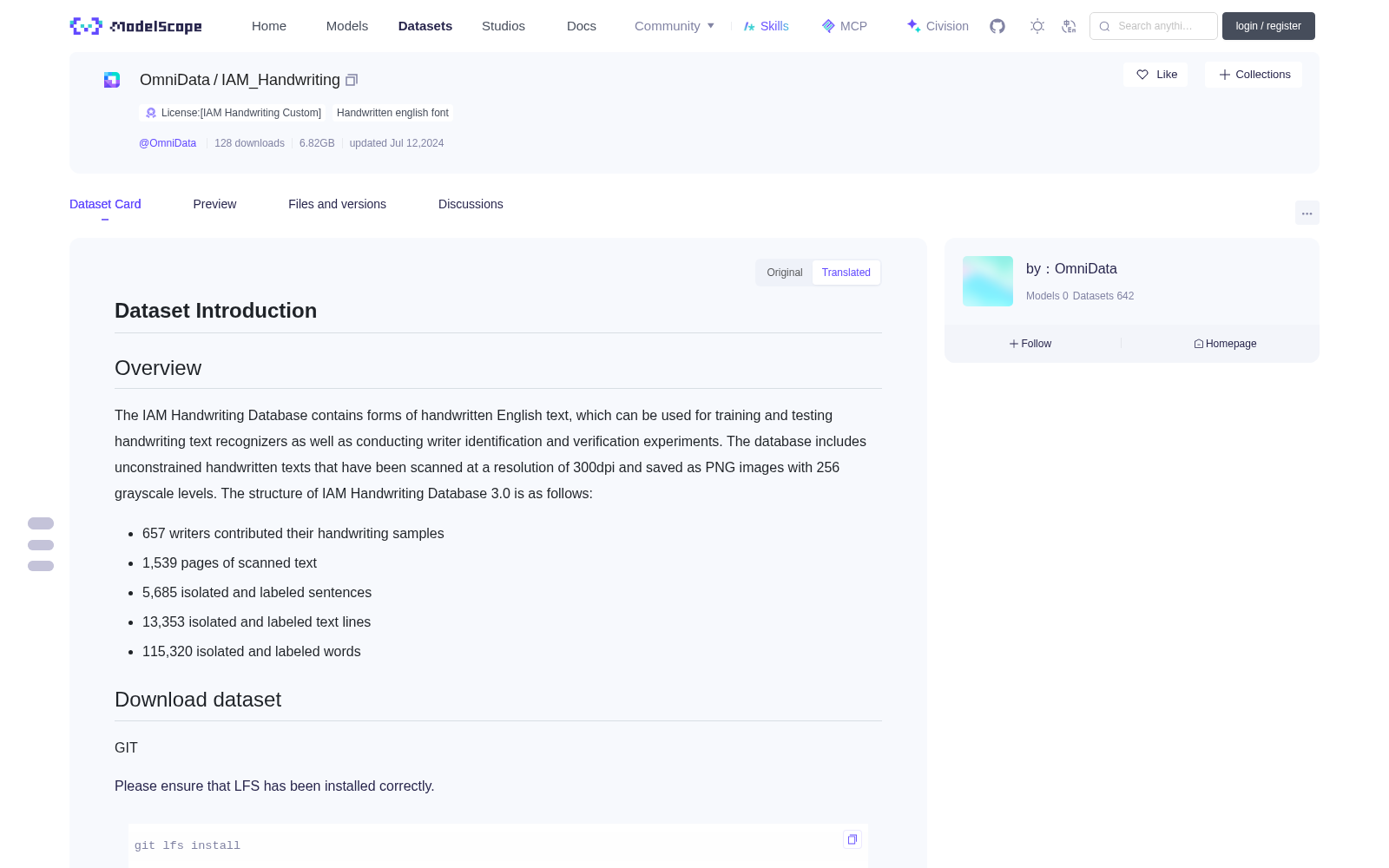The height and width of the screenshot is (868, 1389).
Task: Like this dataset with heart button
Action: pos(1156,75)
